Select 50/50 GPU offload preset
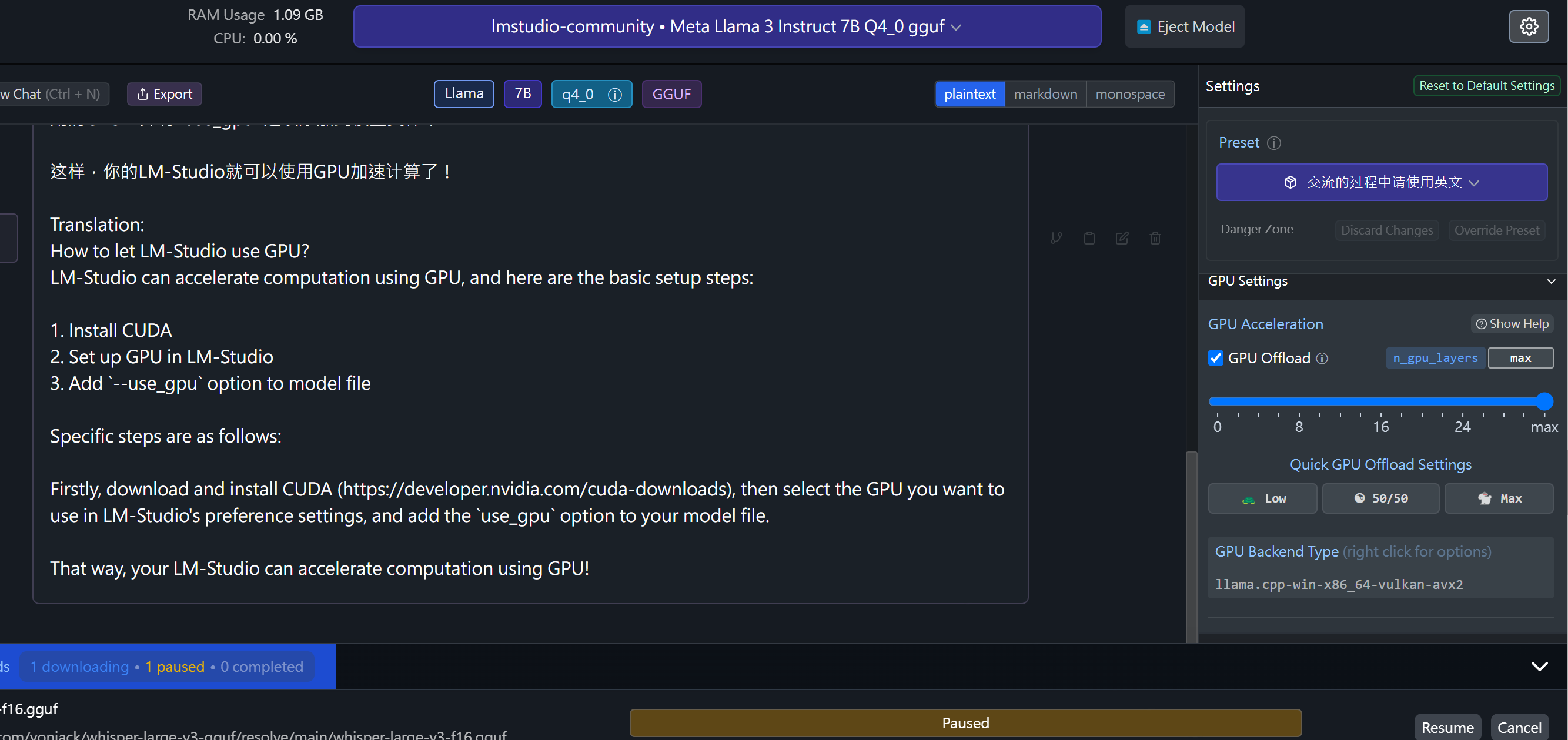Viewport: 1568px width, 740px height. coord(1380,498)
